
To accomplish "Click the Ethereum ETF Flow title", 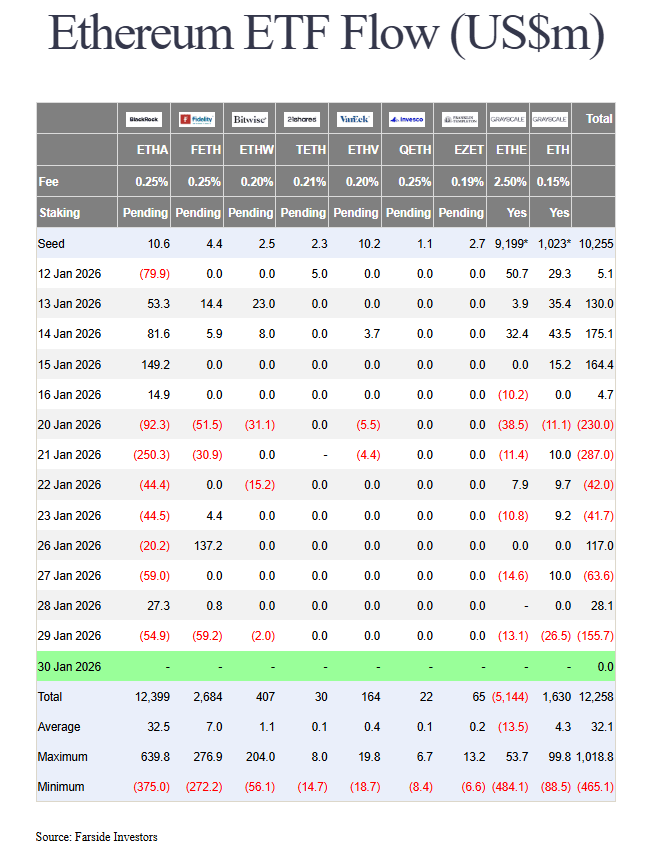I will [x=326, y=35].
